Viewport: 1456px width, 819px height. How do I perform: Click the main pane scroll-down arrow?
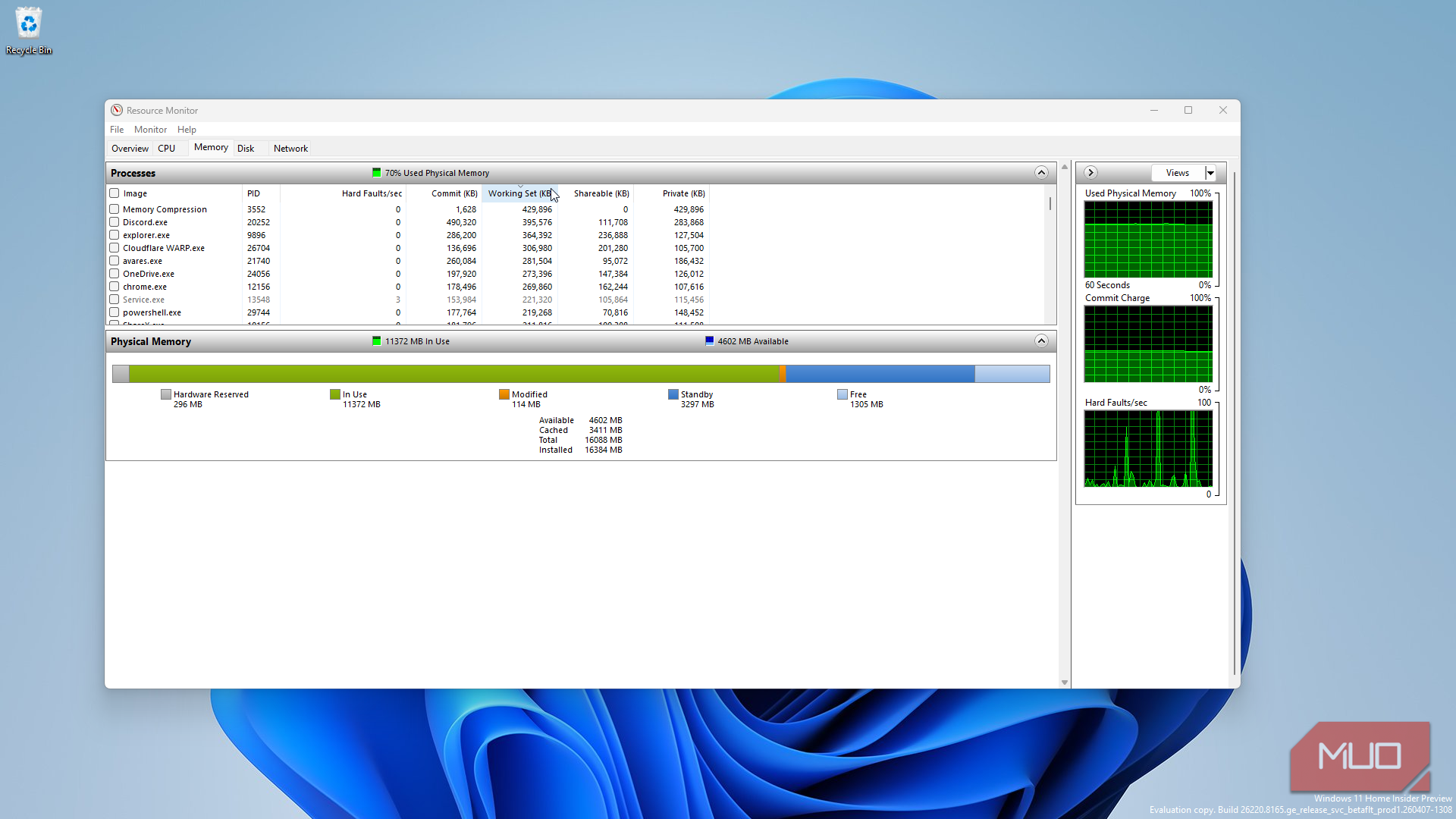coord(1065,682)
